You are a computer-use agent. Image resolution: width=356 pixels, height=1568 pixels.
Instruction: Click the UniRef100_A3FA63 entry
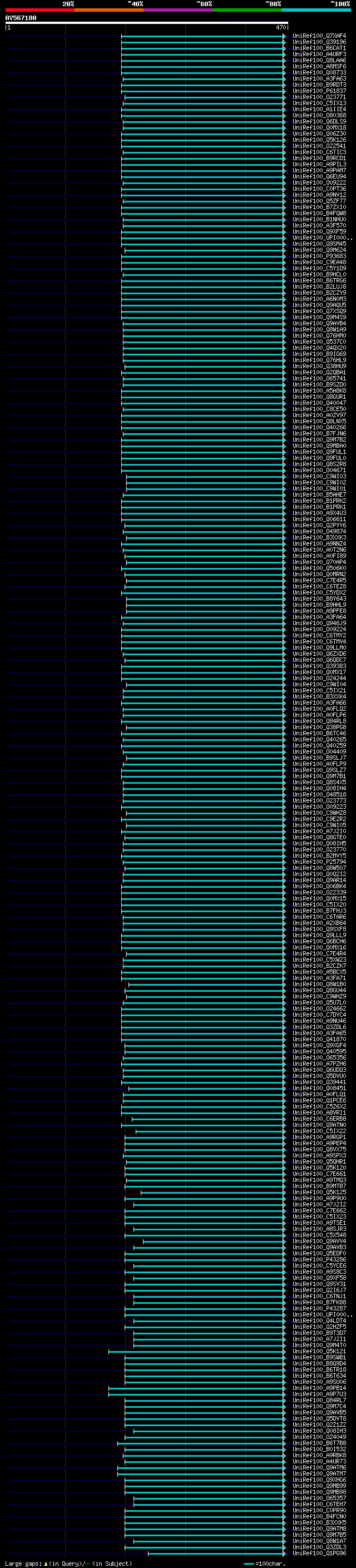319,78
